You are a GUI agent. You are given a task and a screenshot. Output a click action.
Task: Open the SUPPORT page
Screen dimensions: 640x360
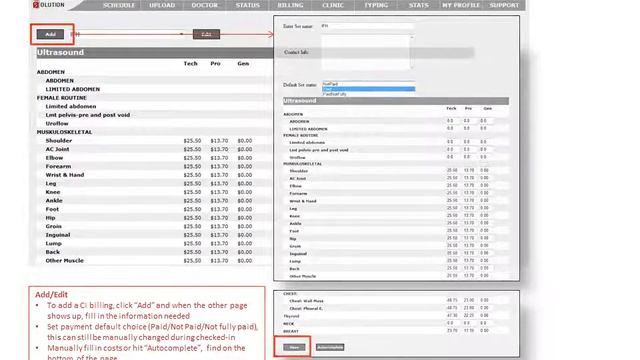[x=504, y=5]
